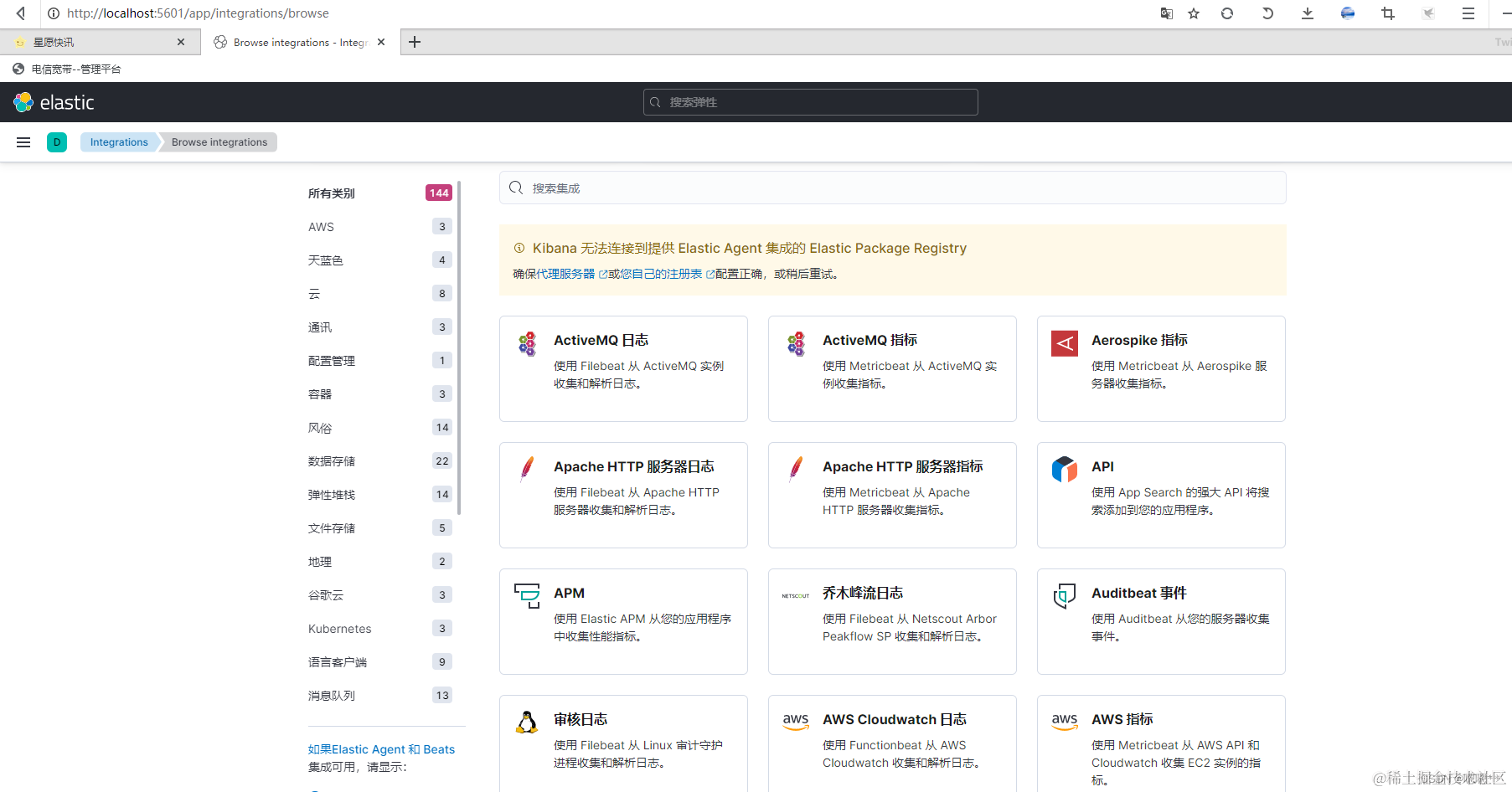Filter by the 语言客户端 category
Image resolution: width=1512 pixels, height=792 pixels.
[380, 662]
